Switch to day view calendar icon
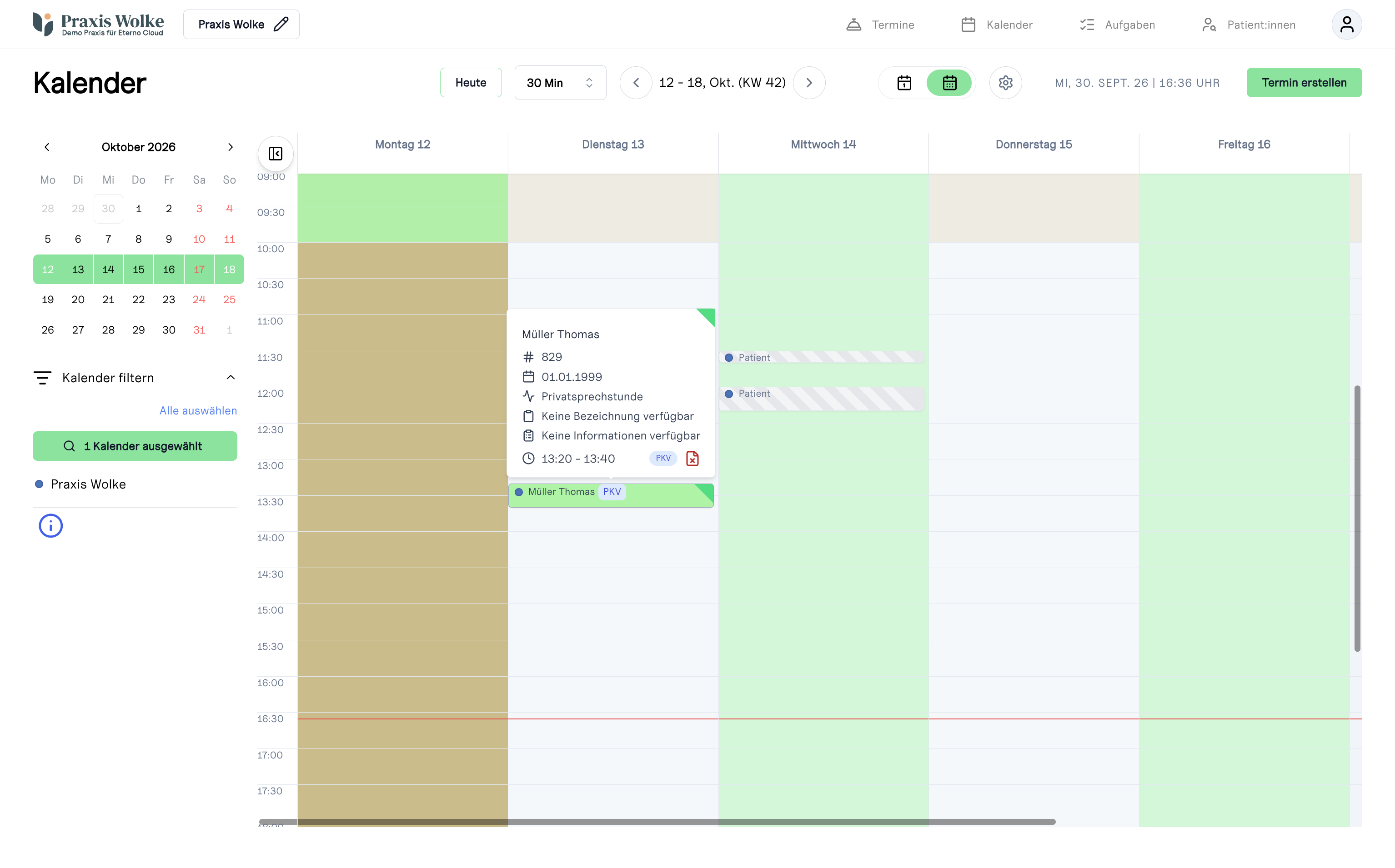This screenshot has height=868, width=1395. coord(904,83)
